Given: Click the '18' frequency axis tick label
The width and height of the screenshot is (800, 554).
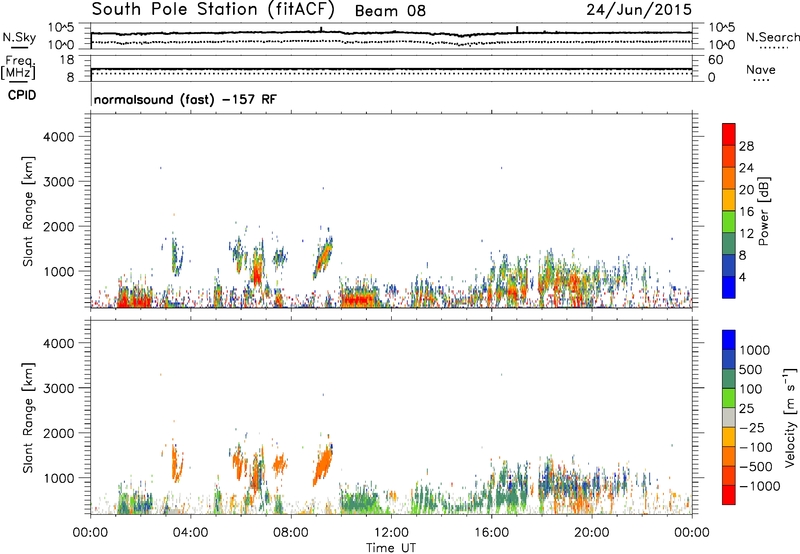Looking at the screenshot, I should [x=66, y=60].
